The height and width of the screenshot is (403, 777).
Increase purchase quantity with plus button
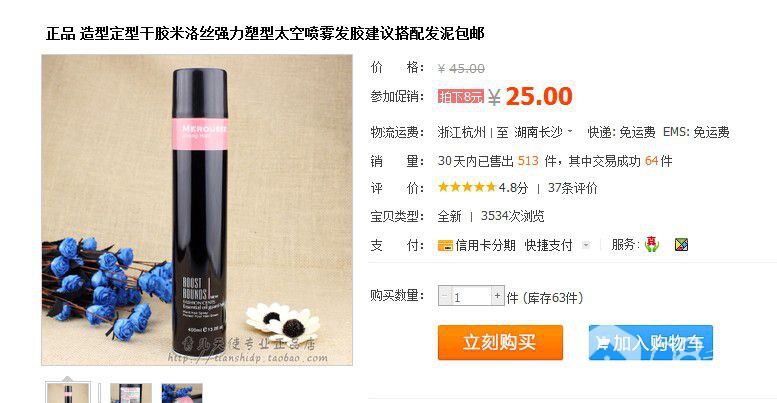click(x=498, y=296)
